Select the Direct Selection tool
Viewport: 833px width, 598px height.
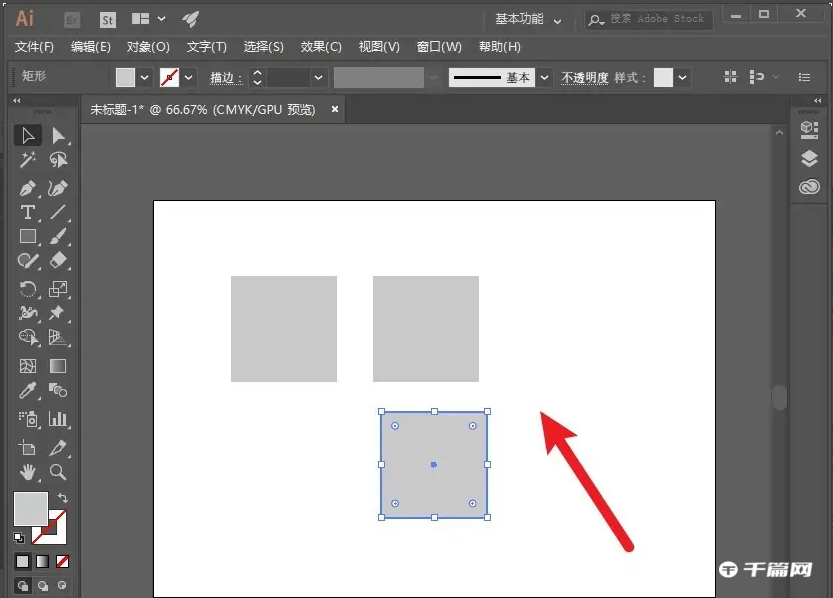[57, 135]
